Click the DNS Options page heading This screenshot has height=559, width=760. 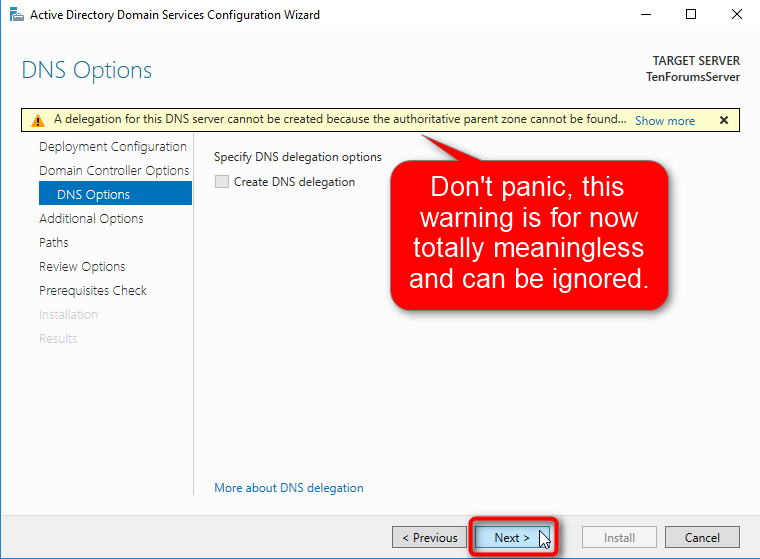point(87,70)
